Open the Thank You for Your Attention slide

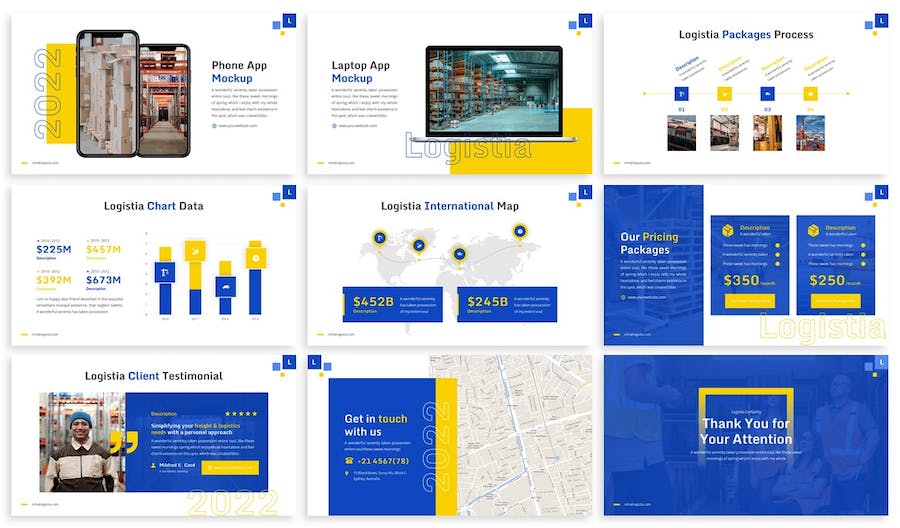745,434
